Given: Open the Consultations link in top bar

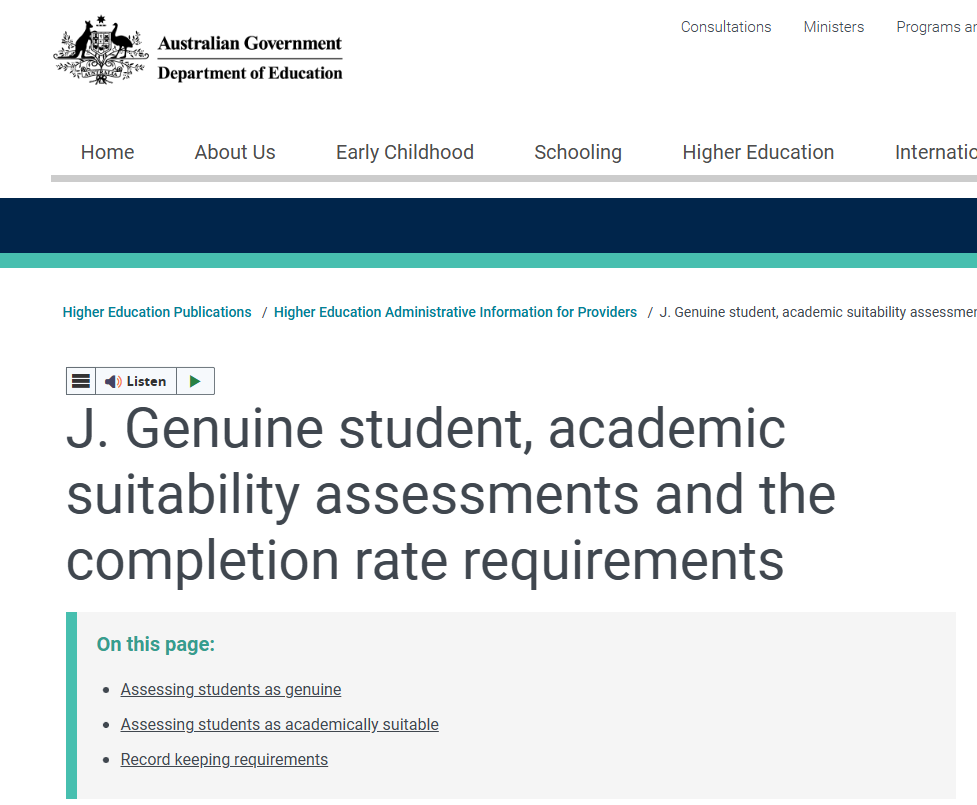Looking at the screenshot, I should click(x=725, y=27).
